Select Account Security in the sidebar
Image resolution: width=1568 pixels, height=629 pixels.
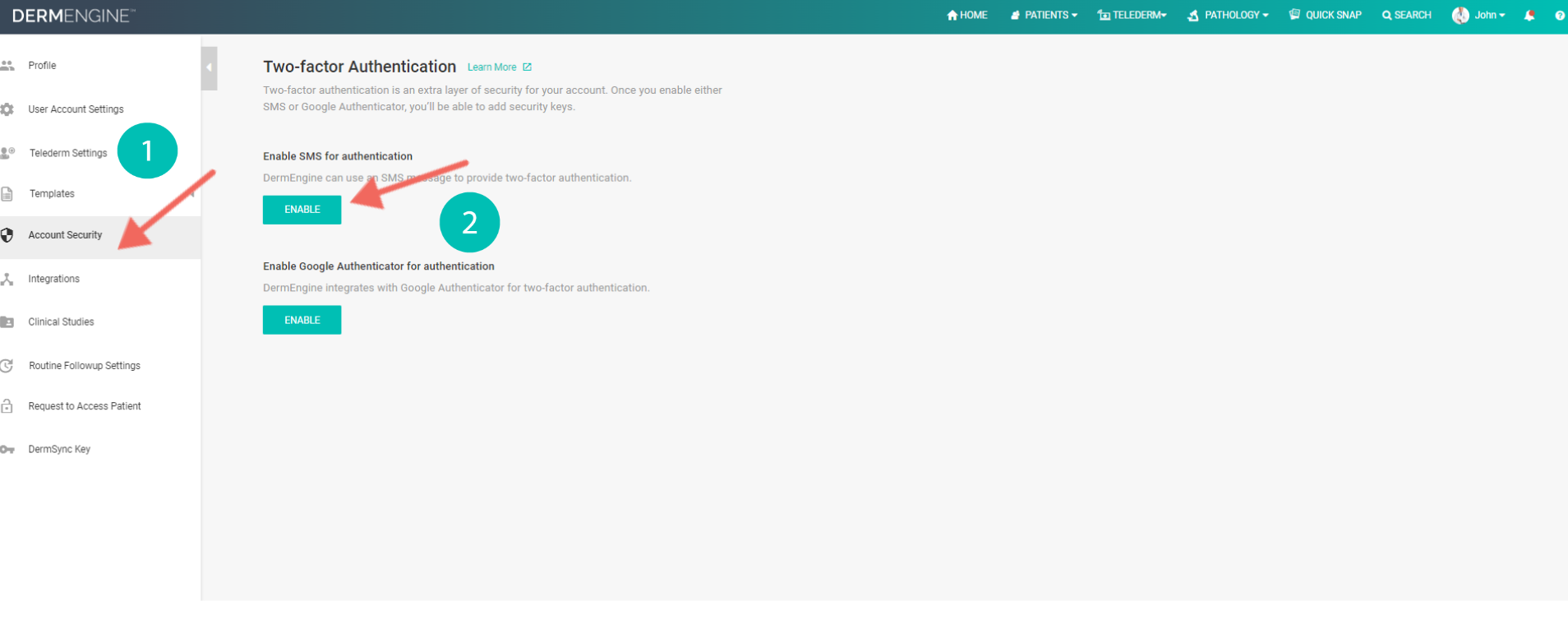point(100,237)
